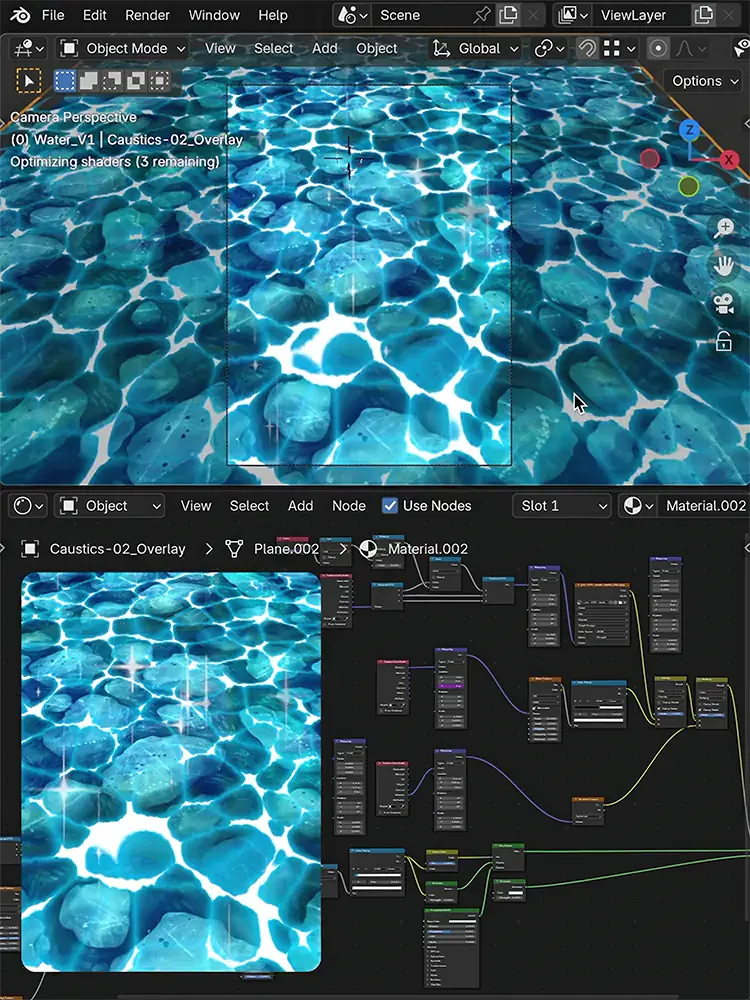Viewport: 750px width, 1000px height.
Task: Click the Scene name field
Action: [x=421, y=15]
